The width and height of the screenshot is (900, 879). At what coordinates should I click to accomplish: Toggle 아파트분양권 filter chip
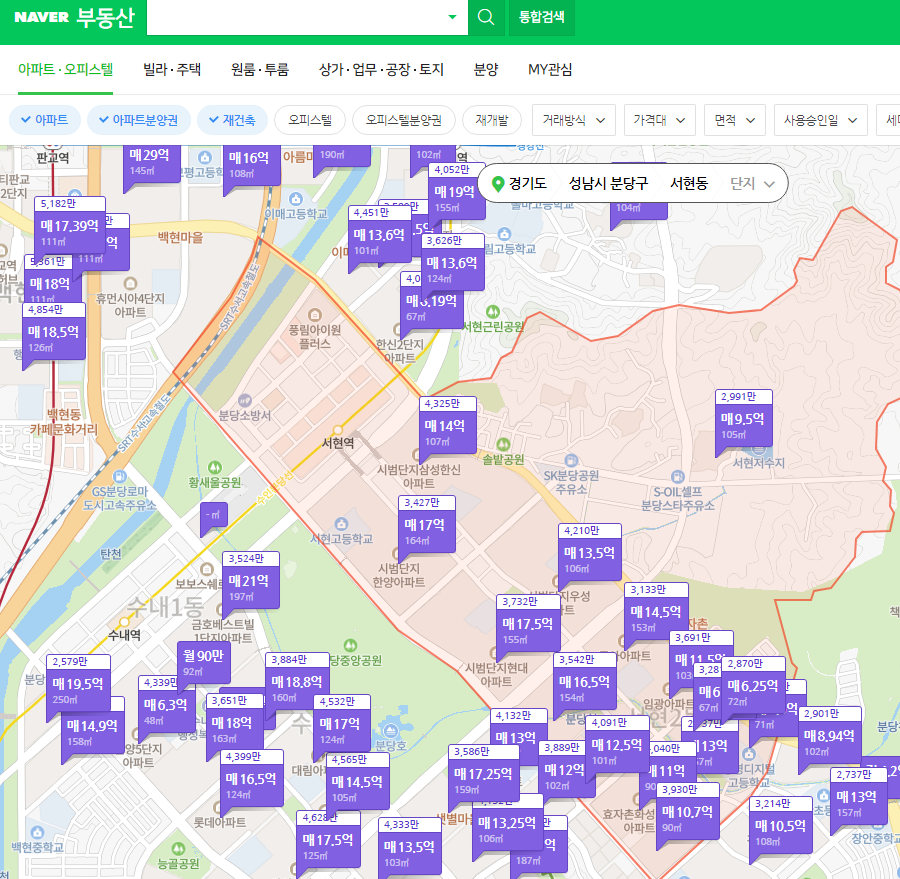click(x=138, y=120)
